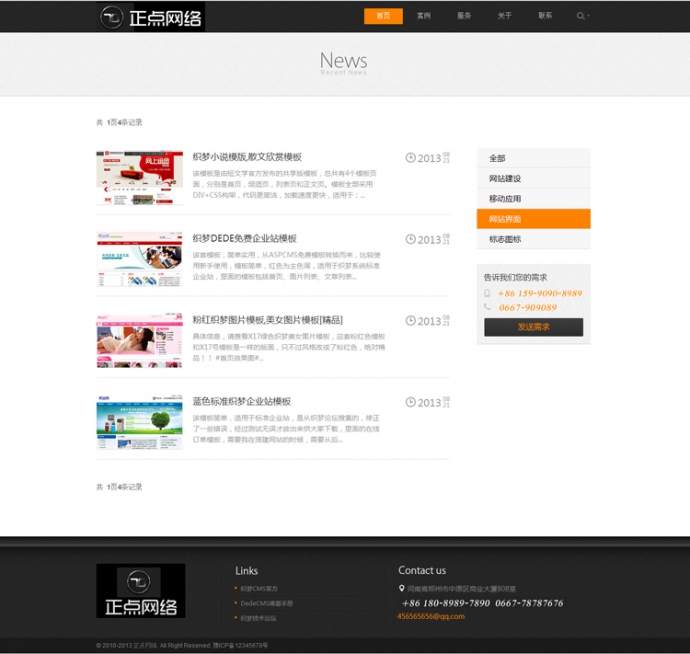This screenshot has width=690, height=654.
Task: Open the 织梦小说模版,散文欣赏模板 article title
Action: 247,157
